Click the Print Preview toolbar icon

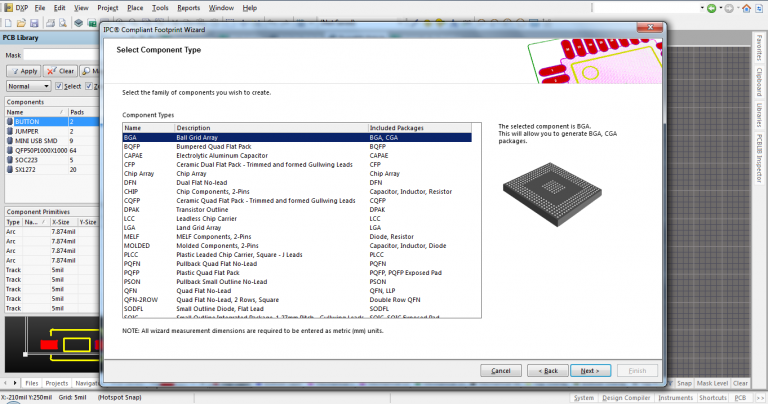[63, 23]
